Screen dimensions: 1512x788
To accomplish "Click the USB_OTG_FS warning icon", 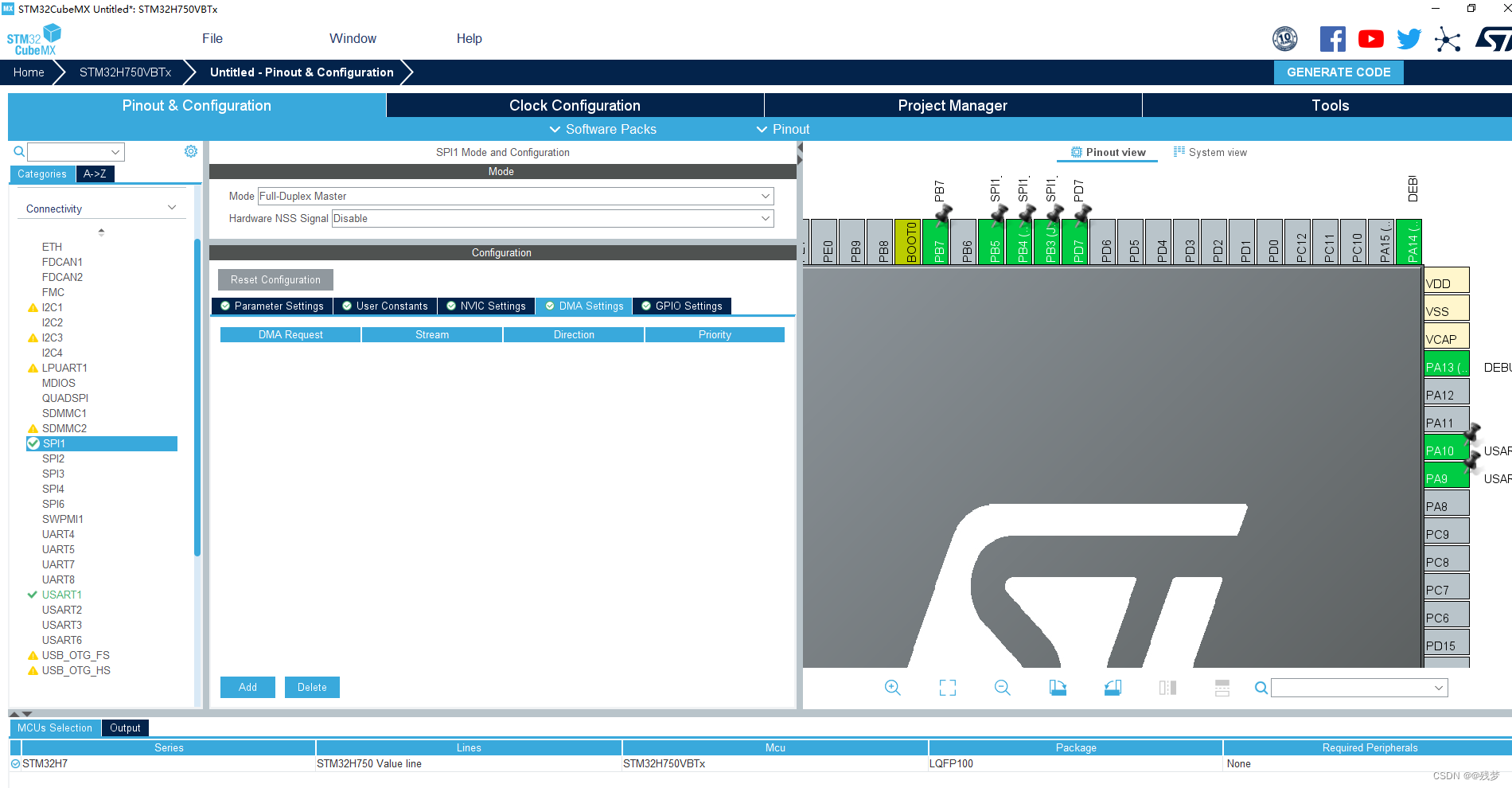I will pyautogui.click(x=33, y=655).
